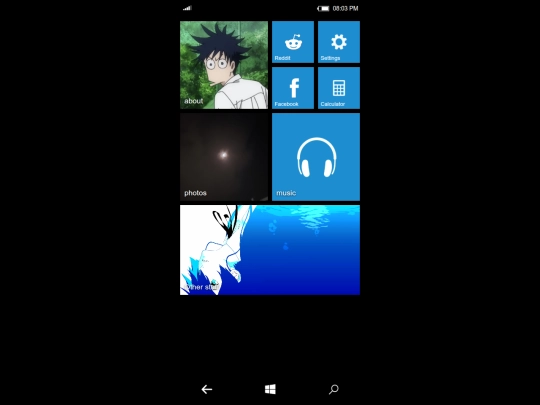Go back with the arrow button
Image resolution: width=540 pixels, height=405 pixels.
coord(207,390)
